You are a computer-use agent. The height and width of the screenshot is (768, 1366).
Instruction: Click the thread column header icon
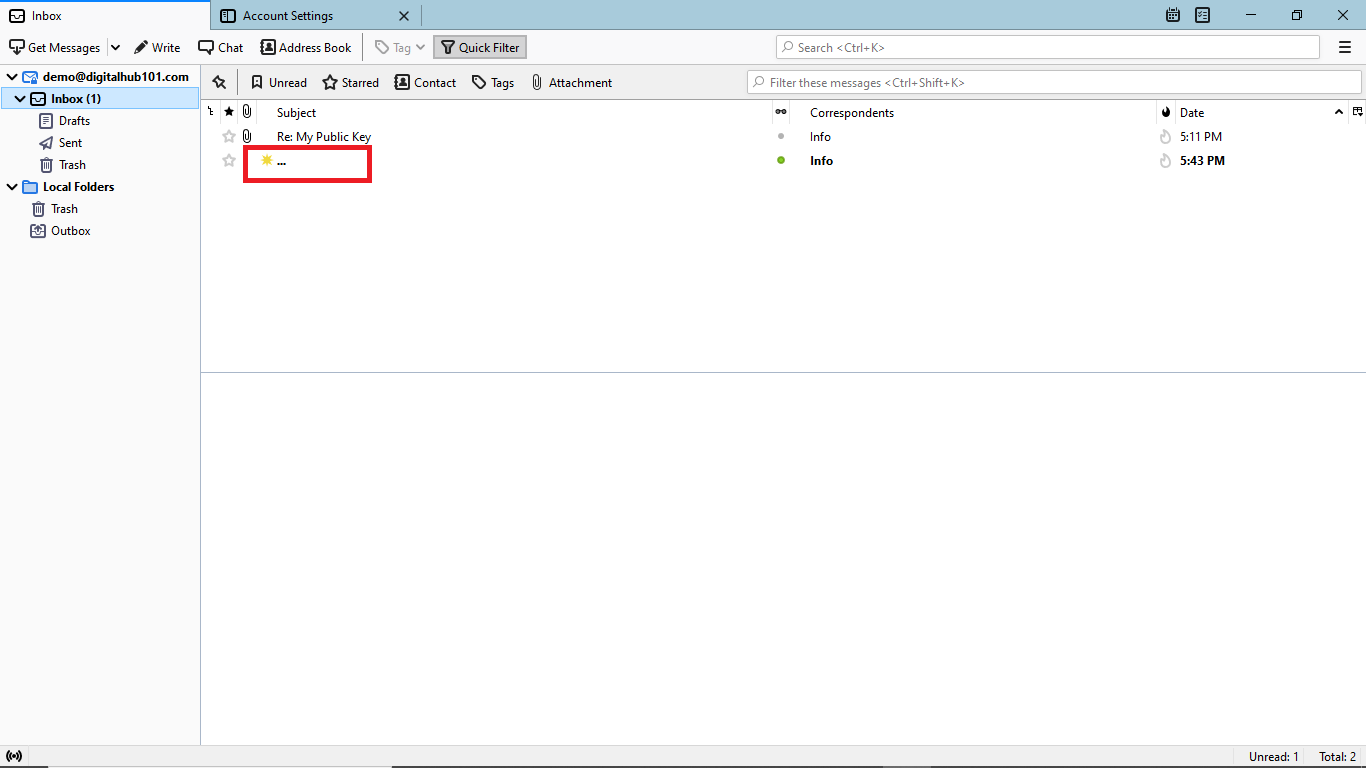210,112
